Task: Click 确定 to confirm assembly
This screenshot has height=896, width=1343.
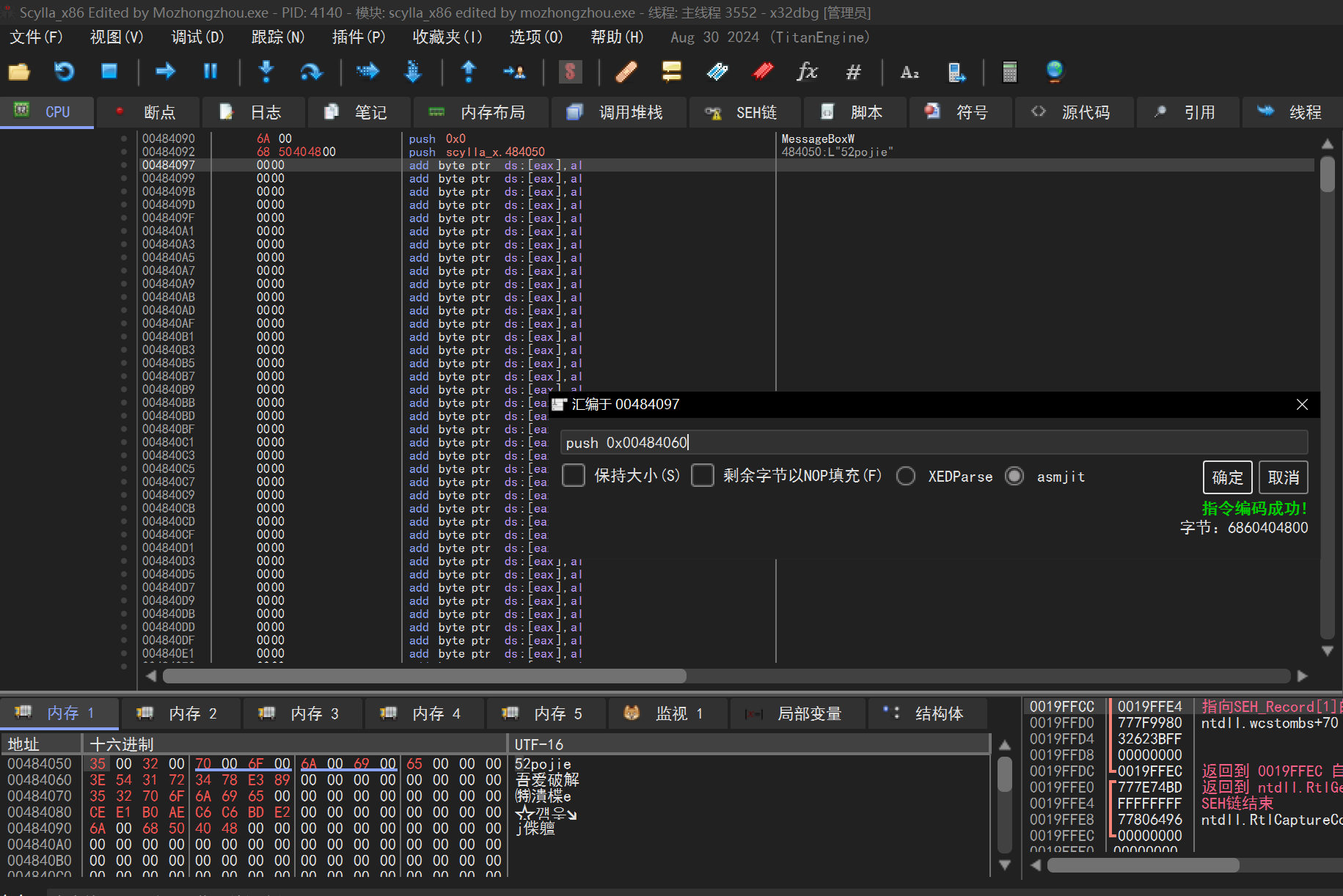Action: [1228, 477]
